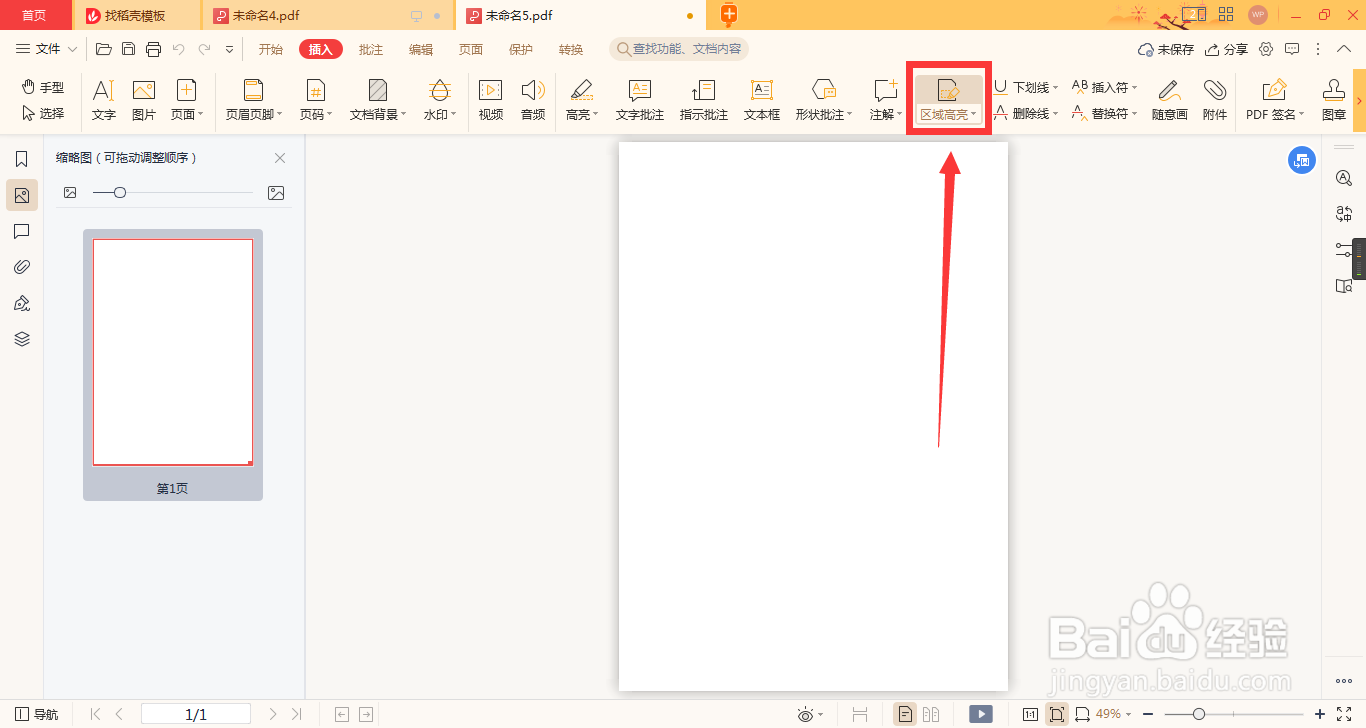Viewport: 1366px width, 728px height.
Task: Insert a 文本框 text box
Action: (x=762, y=100)
